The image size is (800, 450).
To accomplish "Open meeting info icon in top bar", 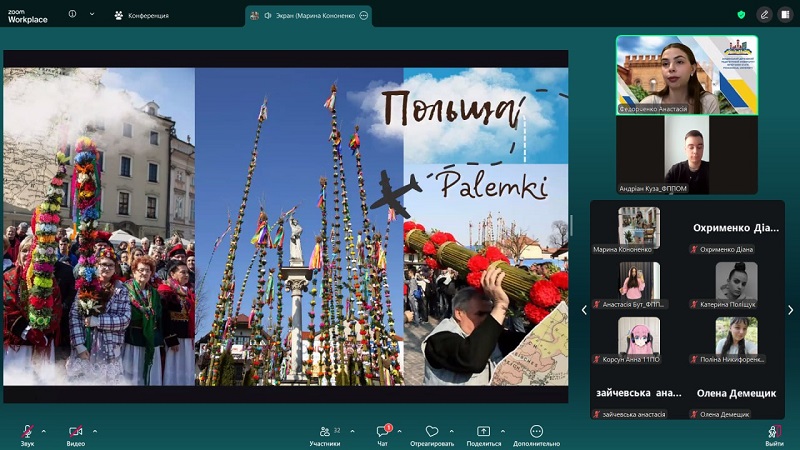I will [x=72, y=15].
